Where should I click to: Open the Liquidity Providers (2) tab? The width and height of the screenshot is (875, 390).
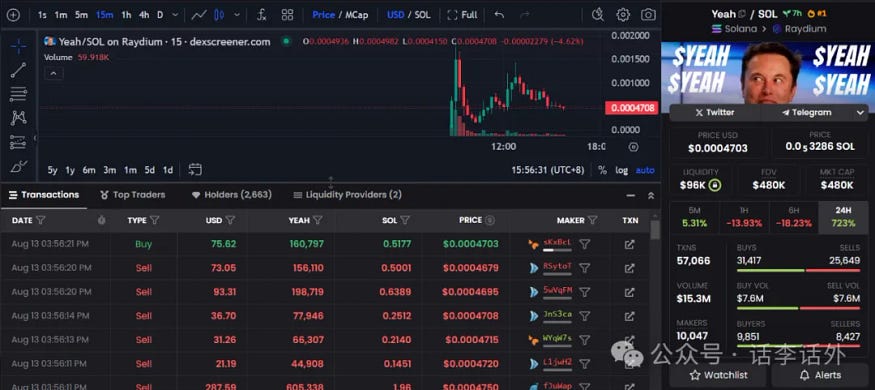(347, 195)
